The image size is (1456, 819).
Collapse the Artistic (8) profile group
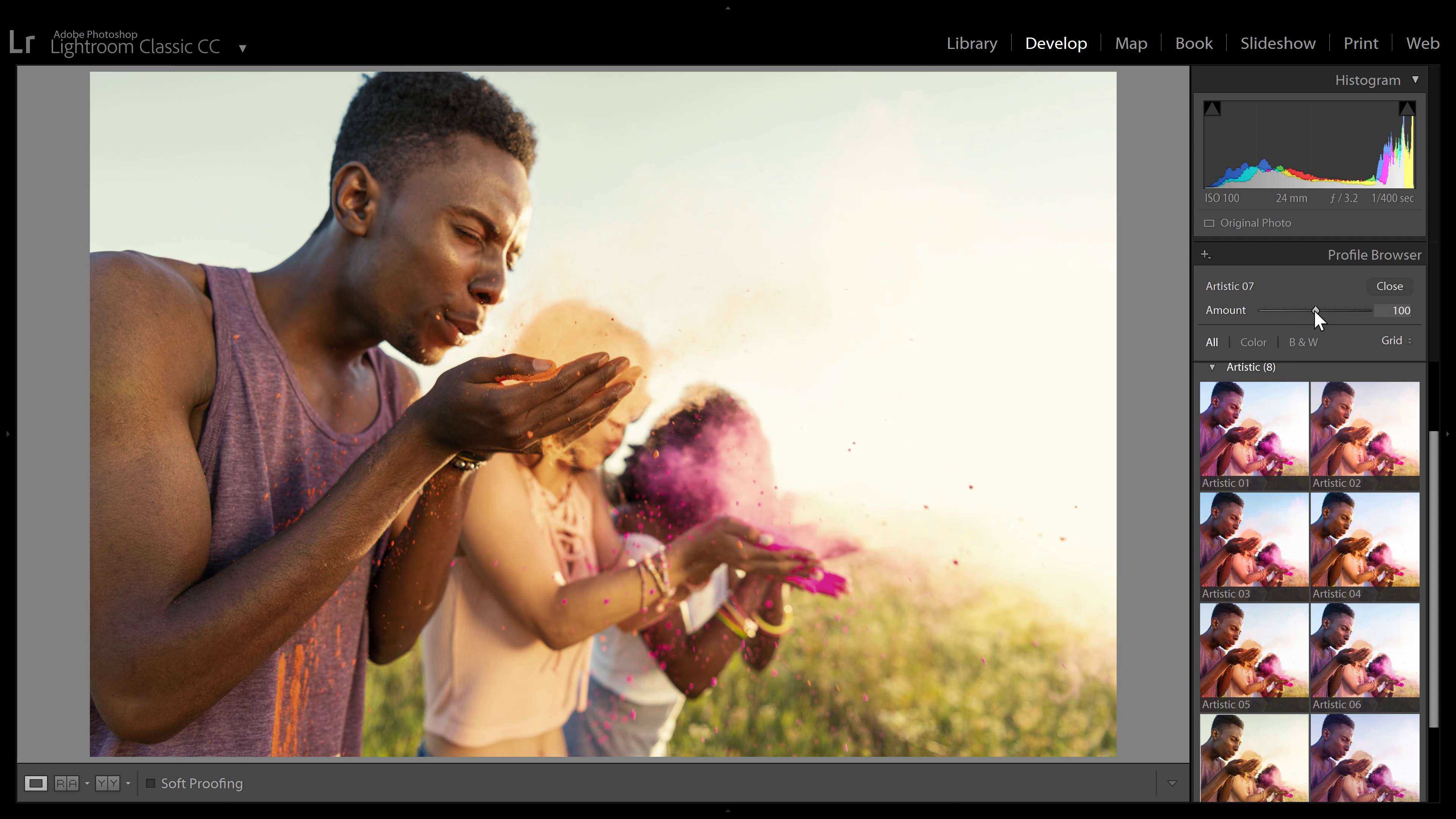click(1212, 367)
